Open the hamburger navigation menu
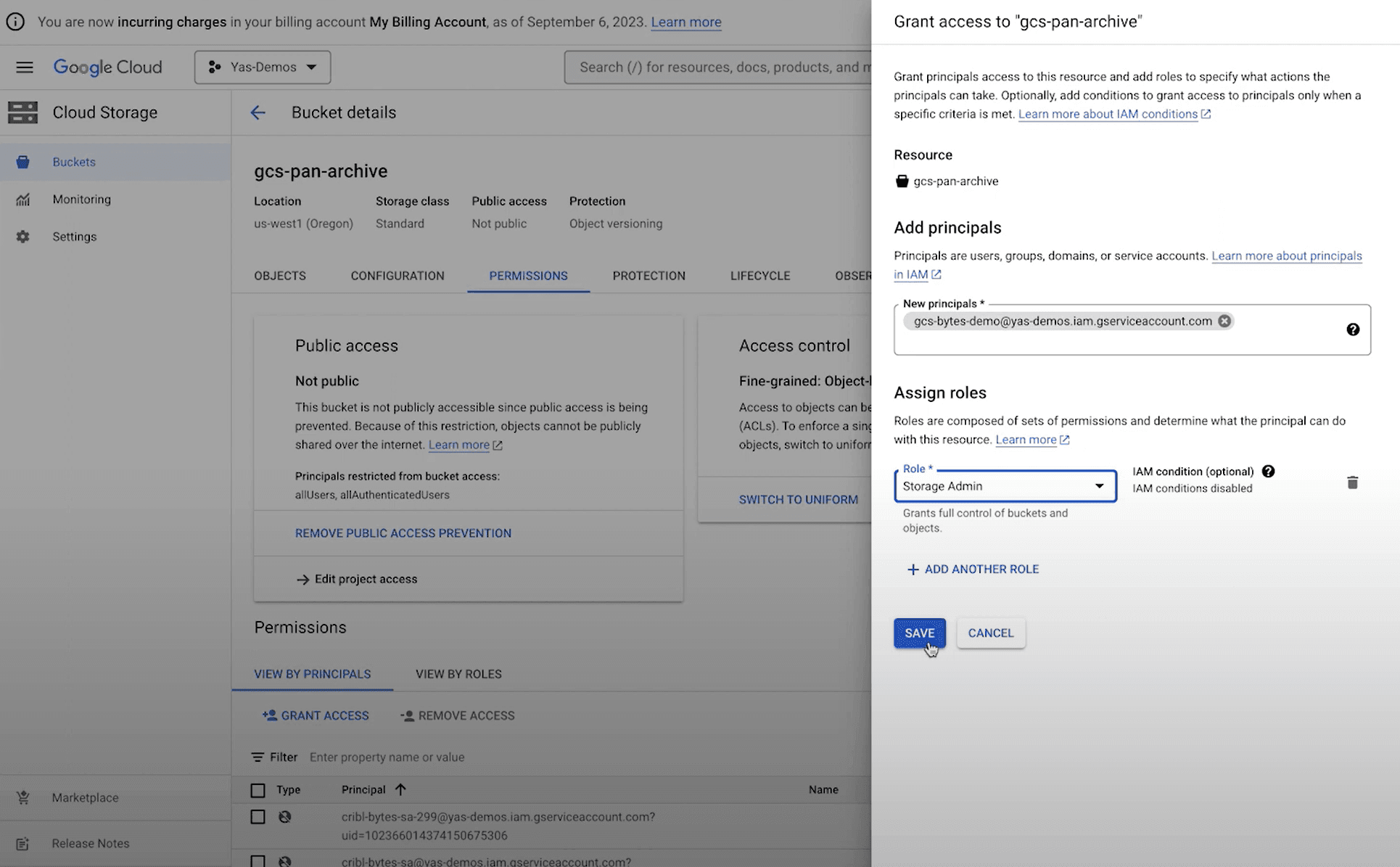This screenshot has height=867, width=1400. (25, 67)
